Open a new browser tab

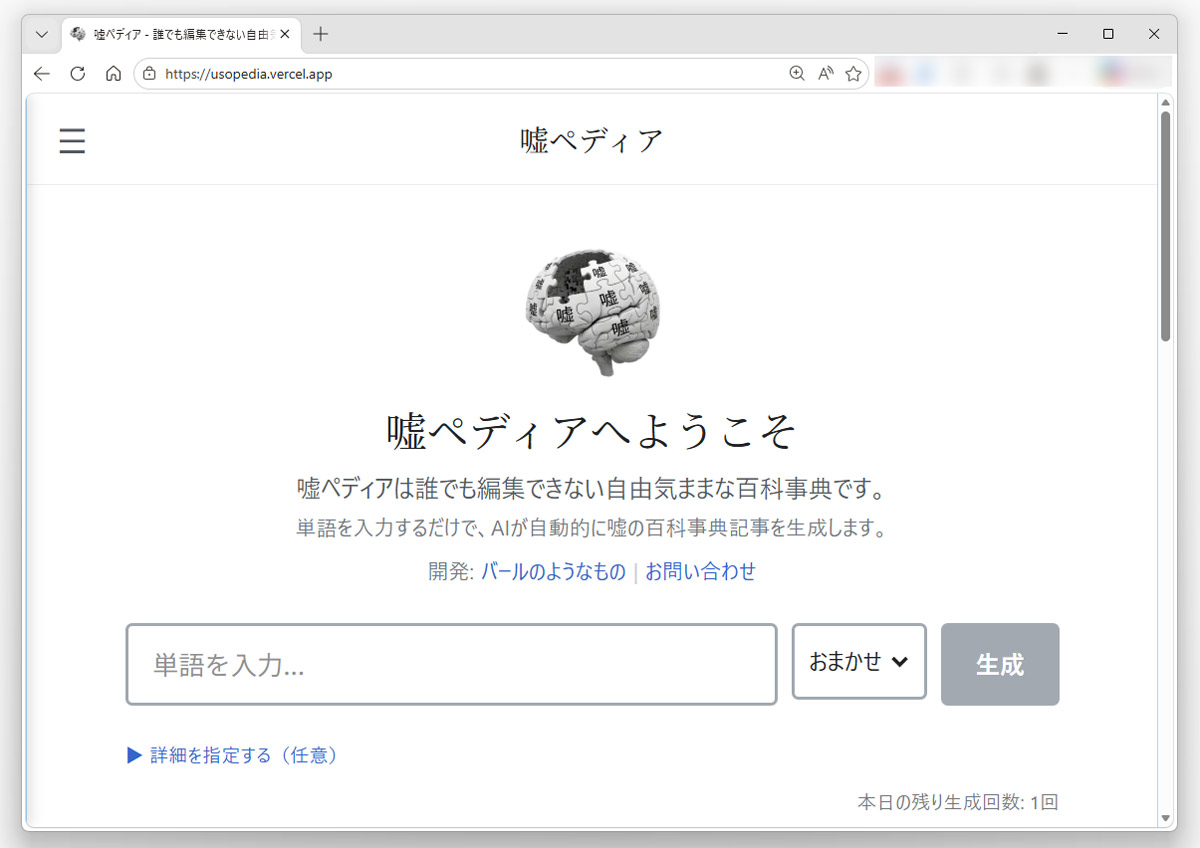[x=320, y=33]
